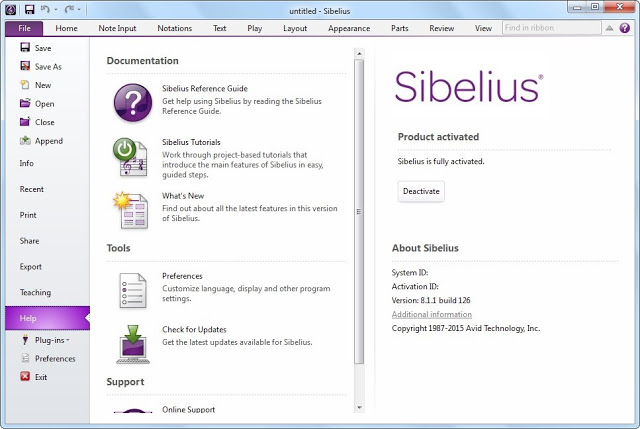Click the Open folder icon

pos(25,103)
